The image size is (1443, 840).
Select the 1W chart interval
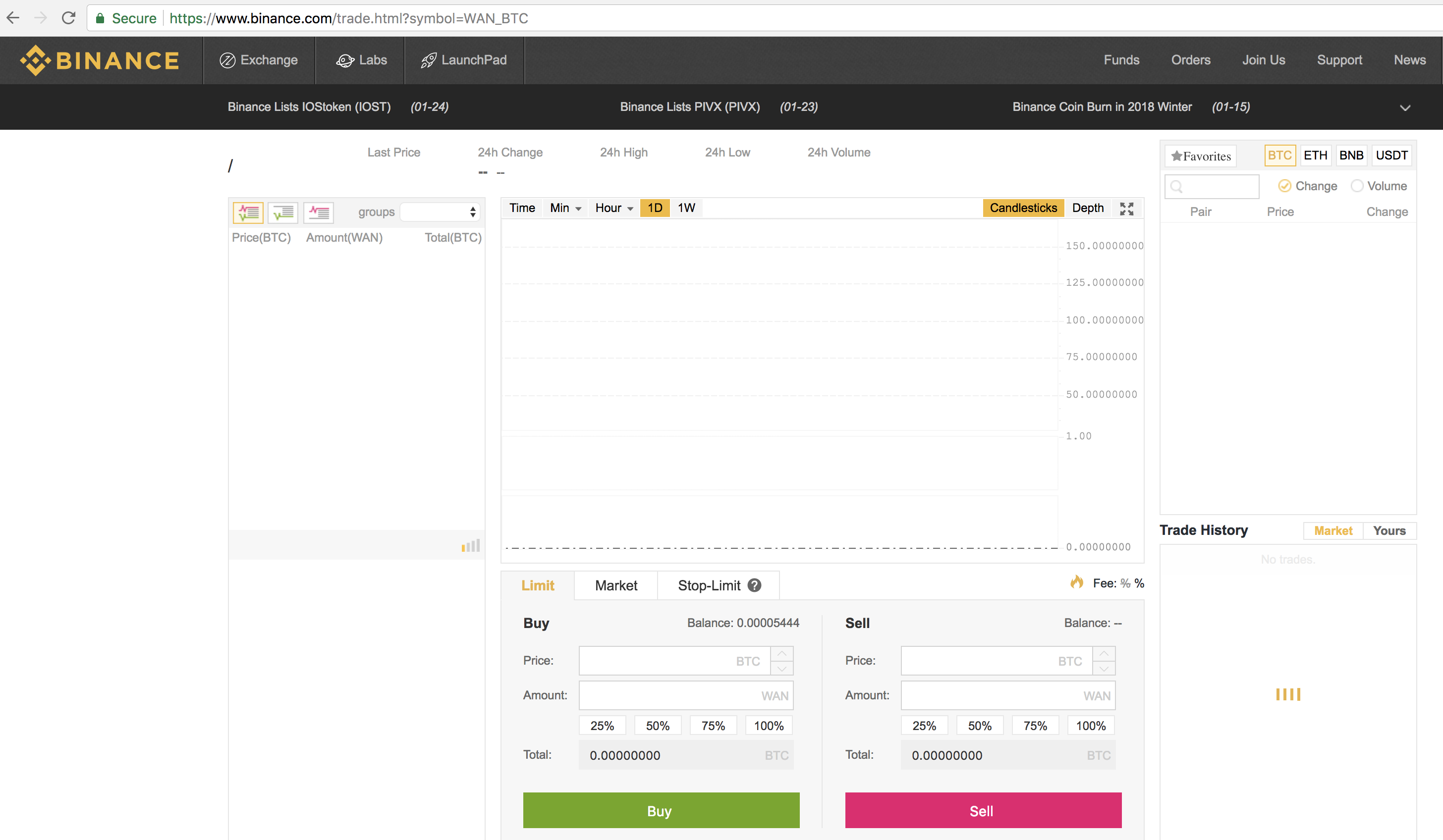point(686,208)
